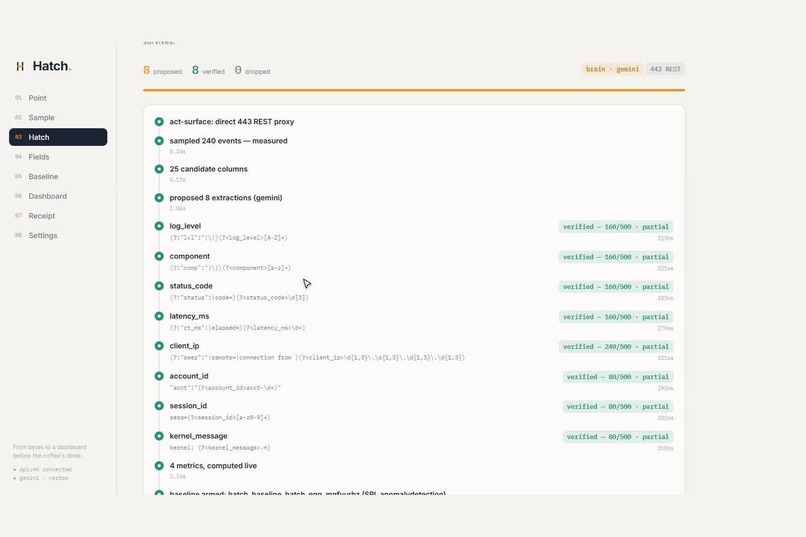Click status dot next to session_id
This screenshot has width=806, height=537.
coord(159,406)
